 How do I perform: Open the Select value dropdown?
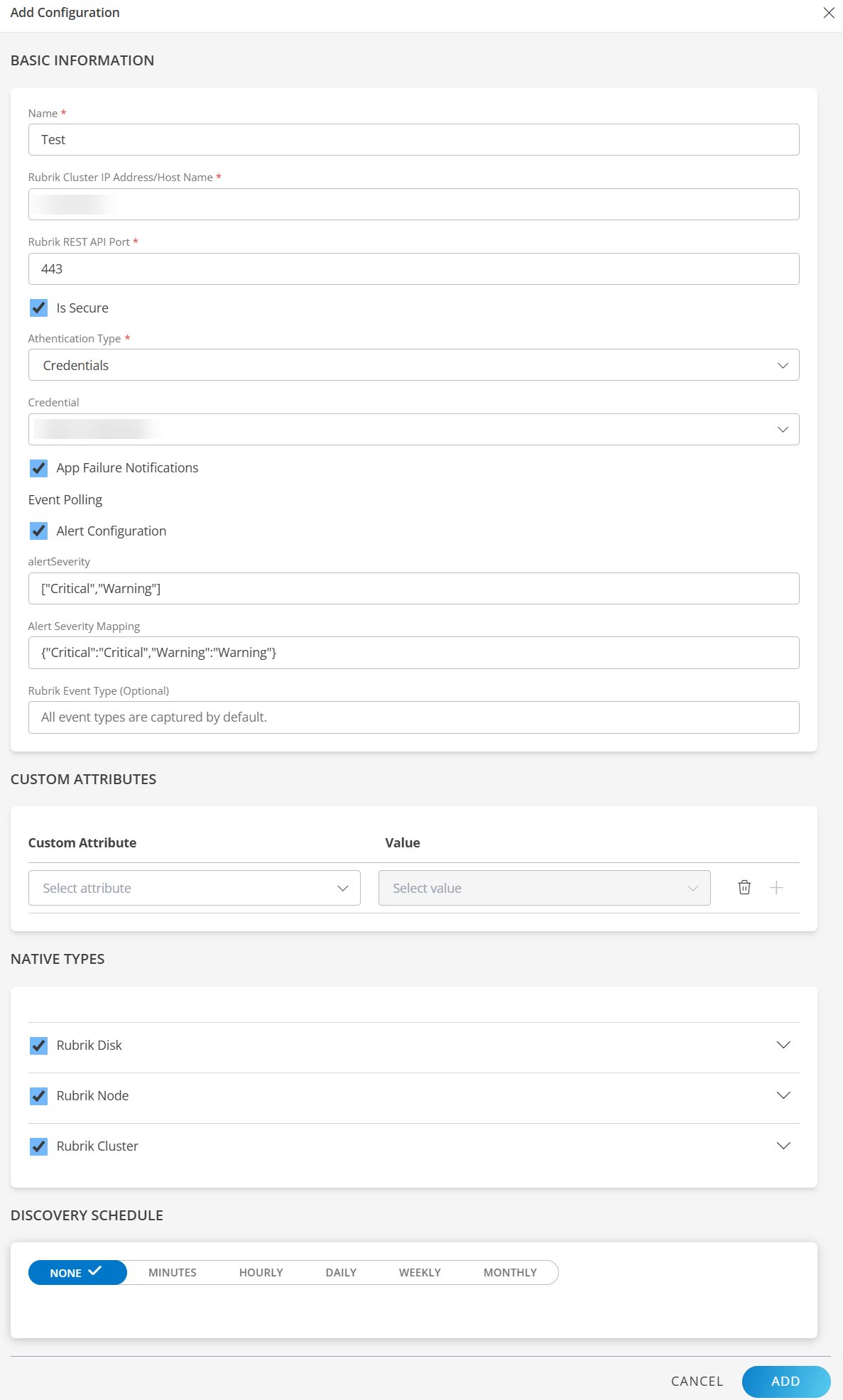point(544,888)
